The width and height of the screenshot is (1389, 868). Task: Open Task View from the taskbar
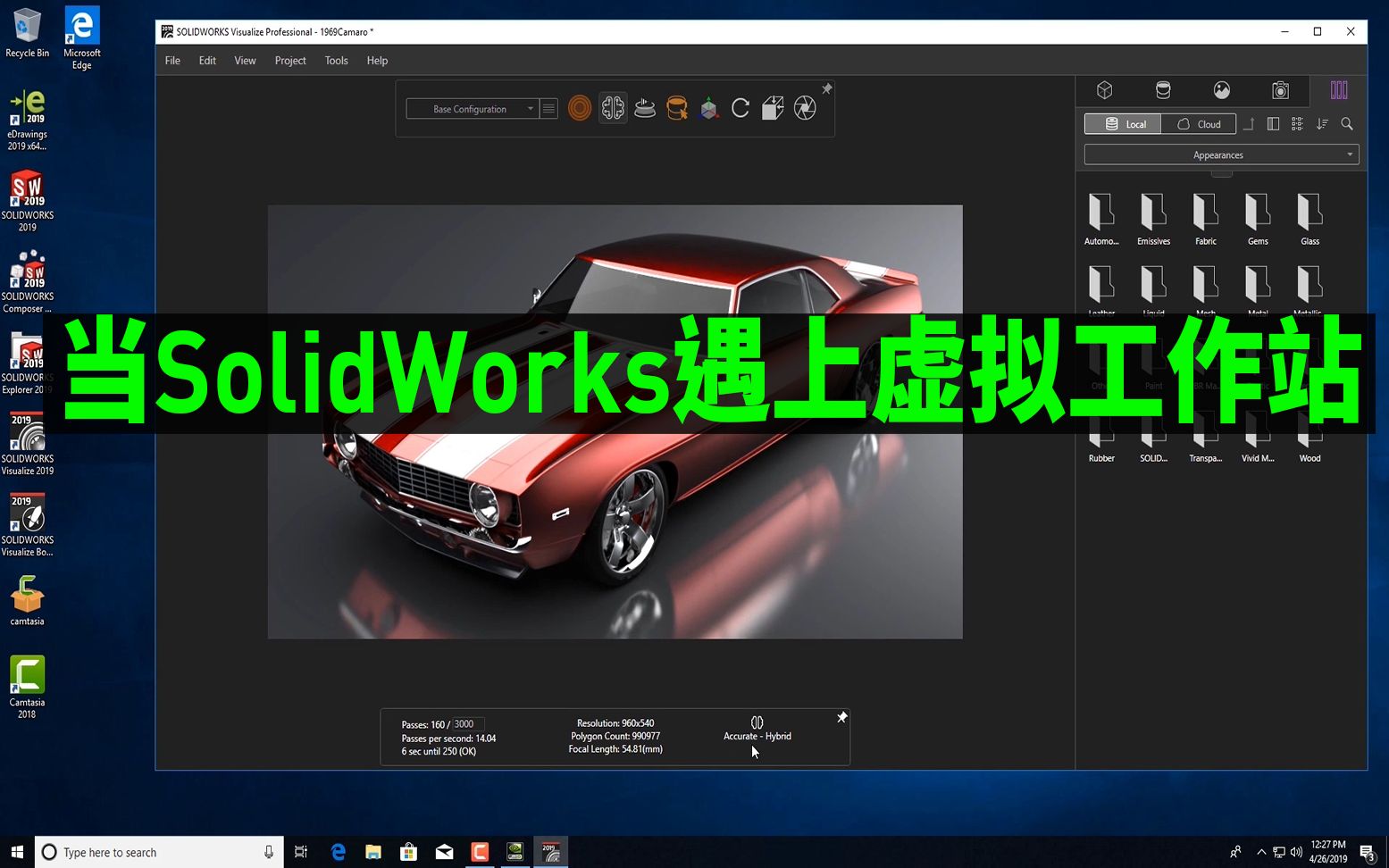(x=301, y=852)
